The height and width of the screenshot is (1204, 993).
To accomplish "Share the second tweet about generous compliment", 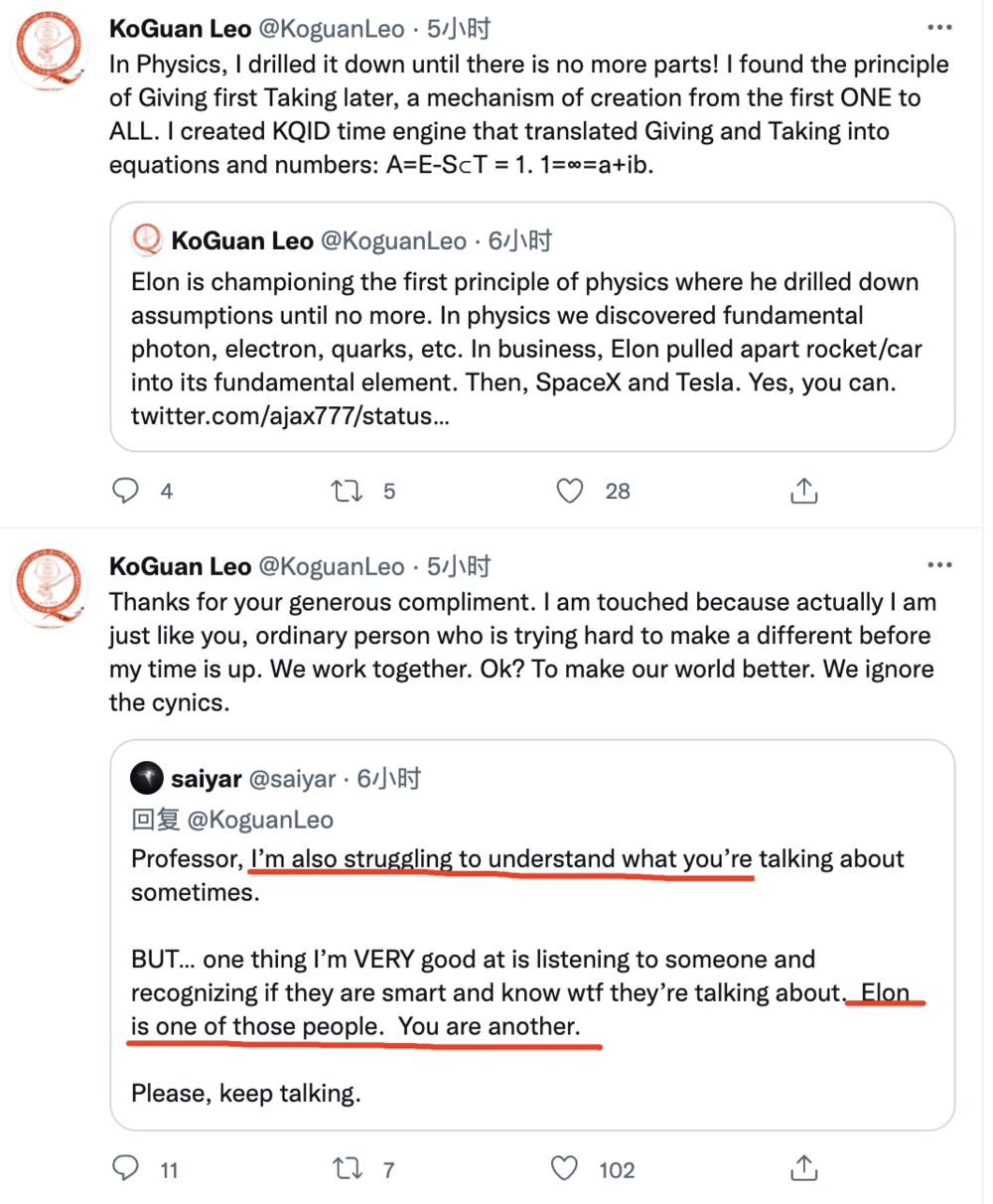I will tap(803, 1168).
